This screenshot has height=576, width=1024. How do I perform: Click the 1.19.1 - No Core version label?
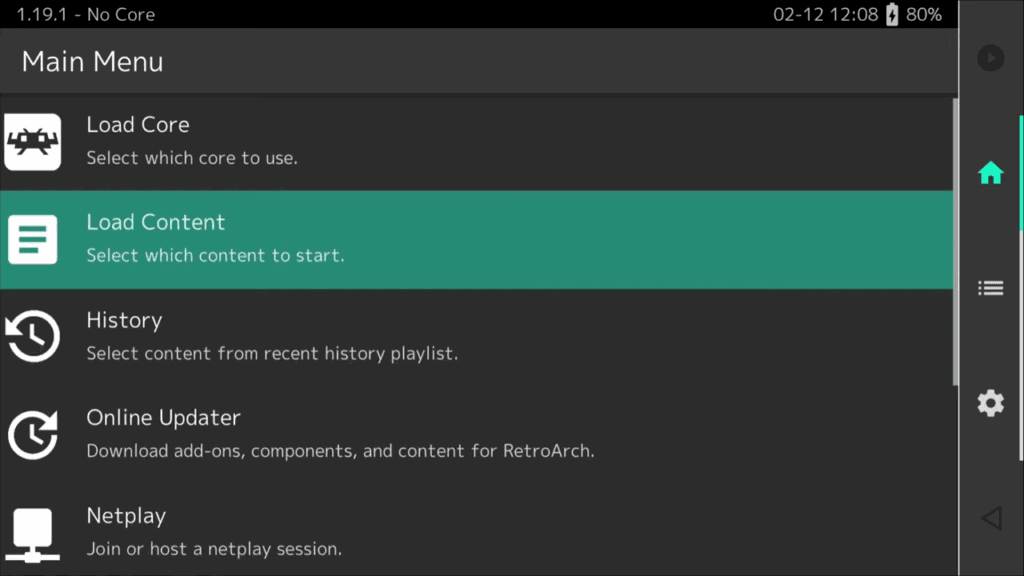(x=86, y=15)
